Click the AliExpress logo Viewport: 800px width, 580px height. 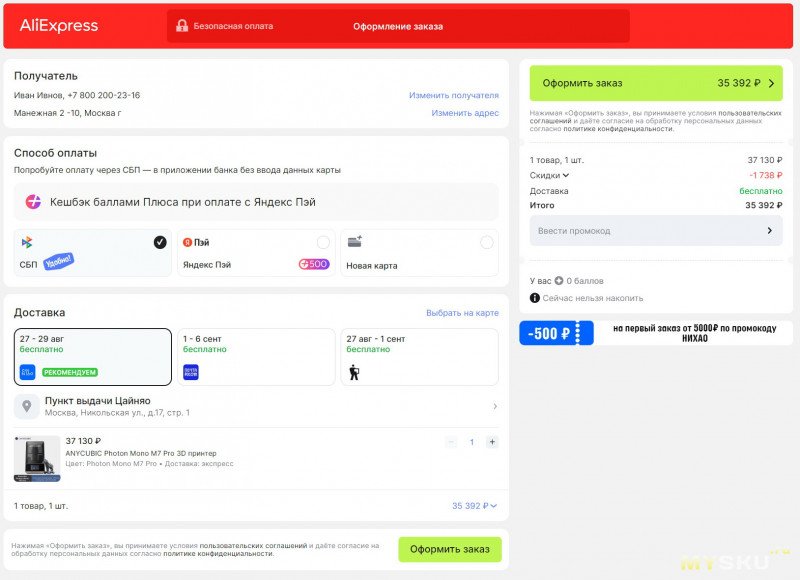pos(59,26)
